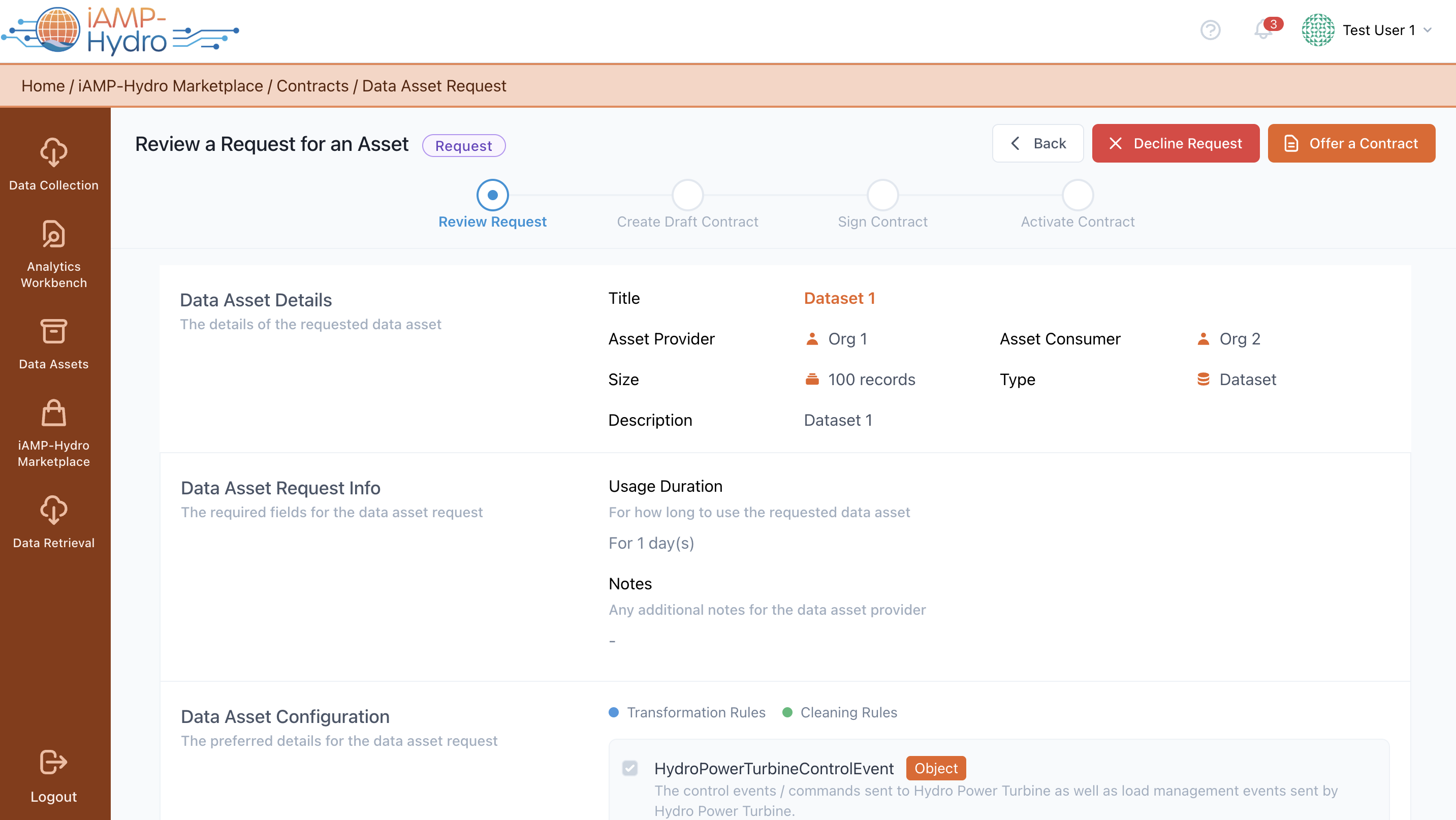Select the Create Draft Contract step

pos(687,195)
